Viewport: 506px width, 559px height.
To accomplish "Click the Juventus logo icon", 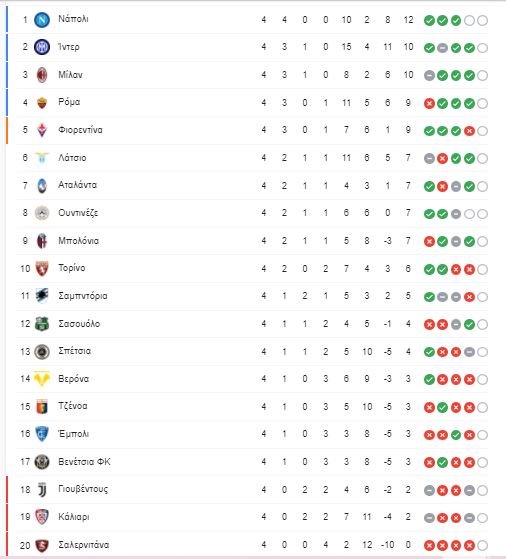I will [42, 489].
